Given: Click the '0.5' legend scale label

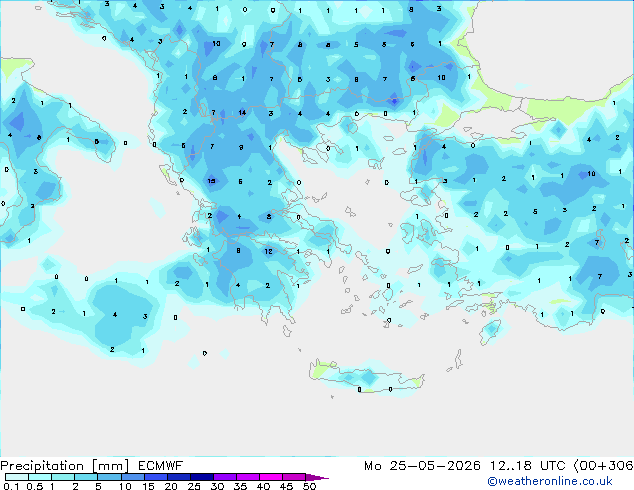Looking at the screenshot, I should (x=34, y=486).
